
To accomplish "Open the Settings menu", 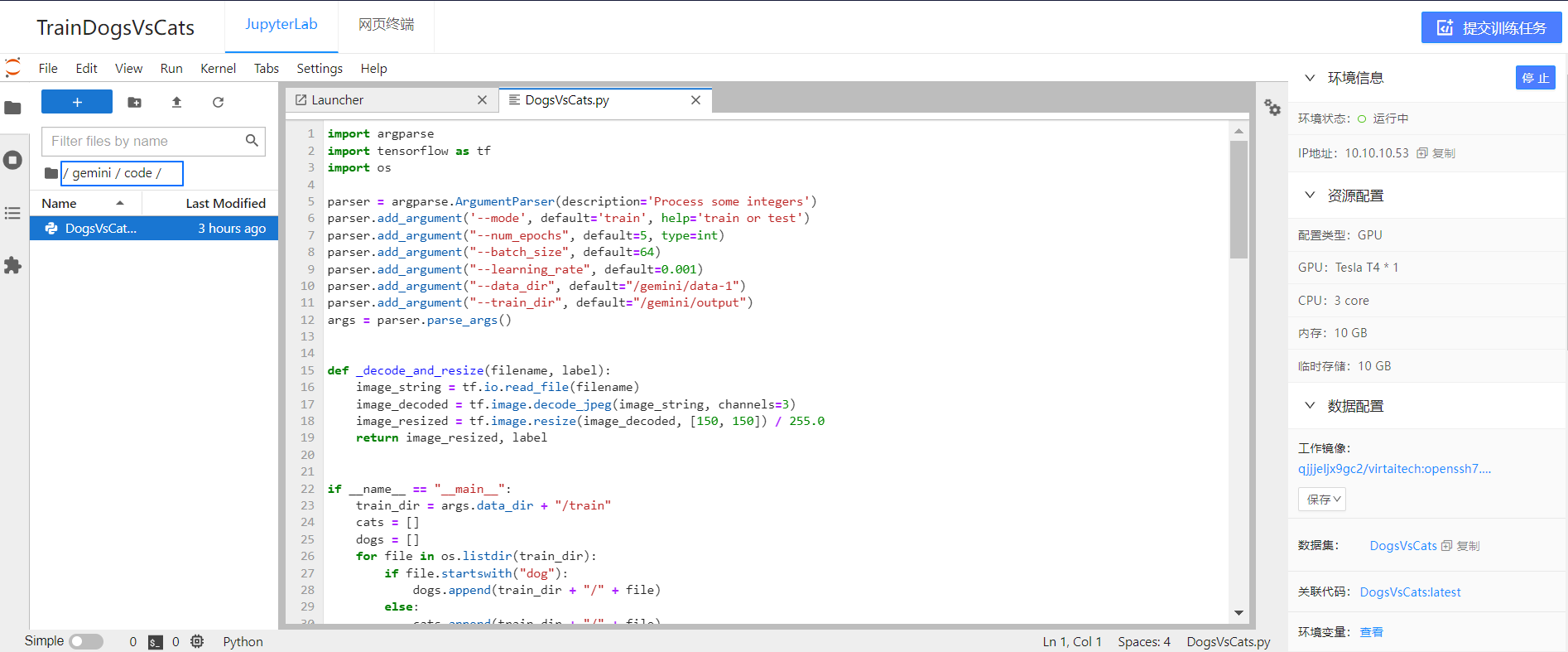I will [320, 69].
